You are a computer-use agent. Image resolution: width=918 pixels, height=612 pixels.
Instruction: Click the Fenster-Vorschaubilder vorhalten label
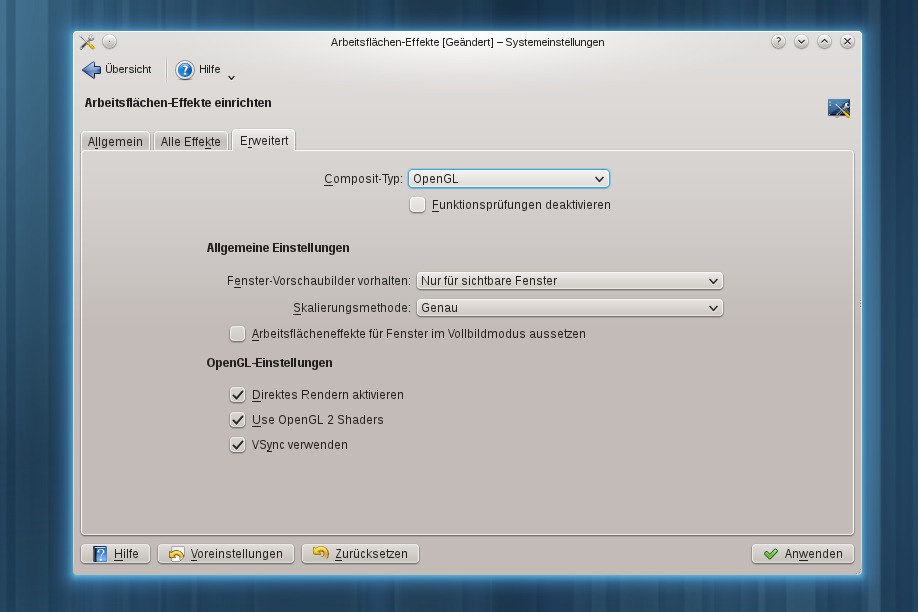tap(319, 281)
